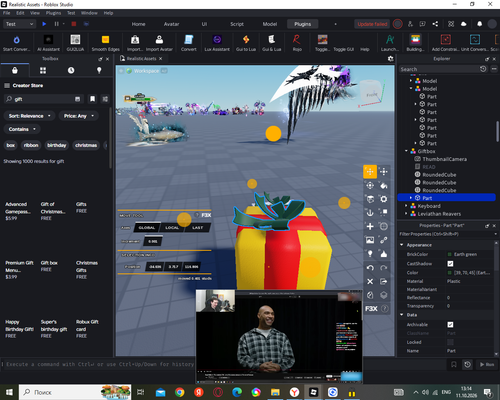Screen dimensions: 500x400
Task: Select the F3X Move tool button
Action: click(370, 172)
